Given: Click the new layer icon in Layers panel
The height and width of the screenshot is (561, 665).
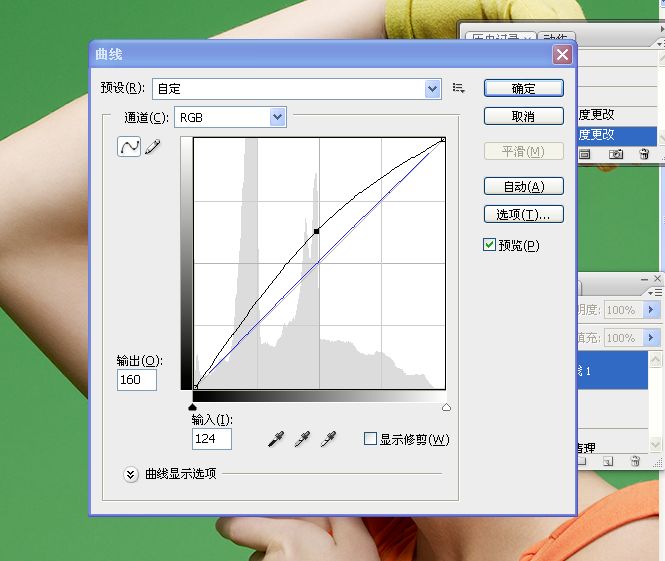Looking at the screenshot, I should (x=608, y=461).
